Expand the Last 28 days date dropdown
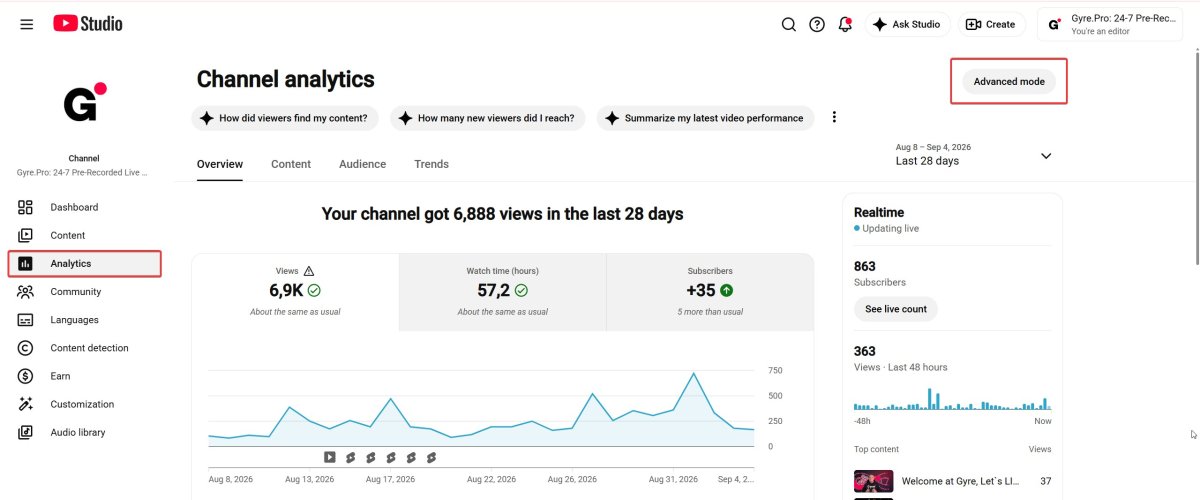 pos(975,155)
